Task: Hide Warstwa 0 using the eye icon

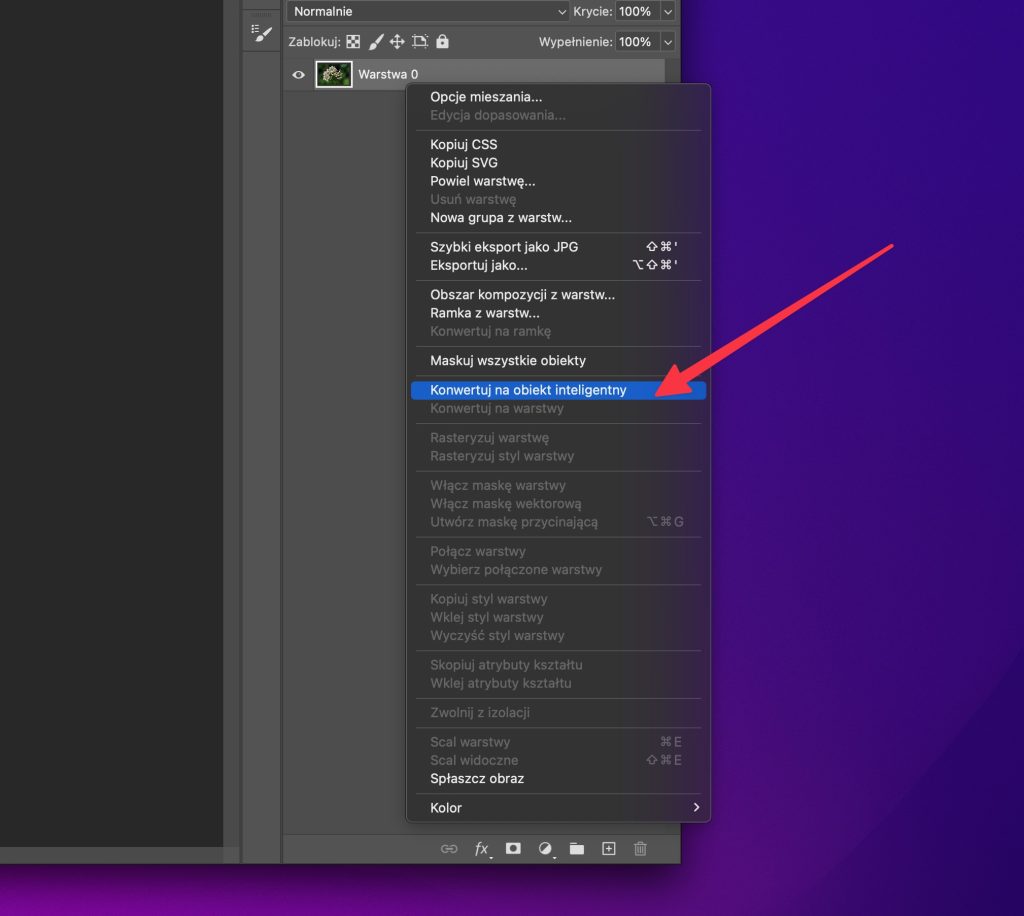Action: (298, 74)
